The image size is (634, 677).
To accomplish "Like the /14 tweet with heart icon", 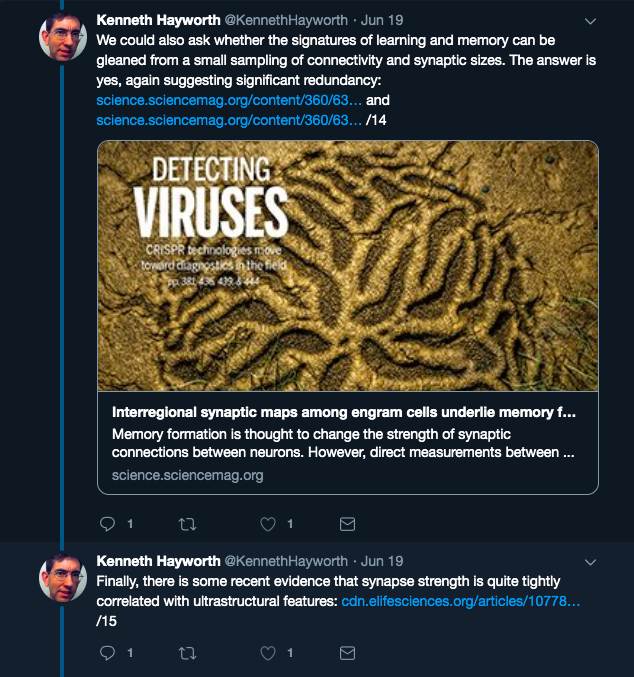I will (268, 524).
